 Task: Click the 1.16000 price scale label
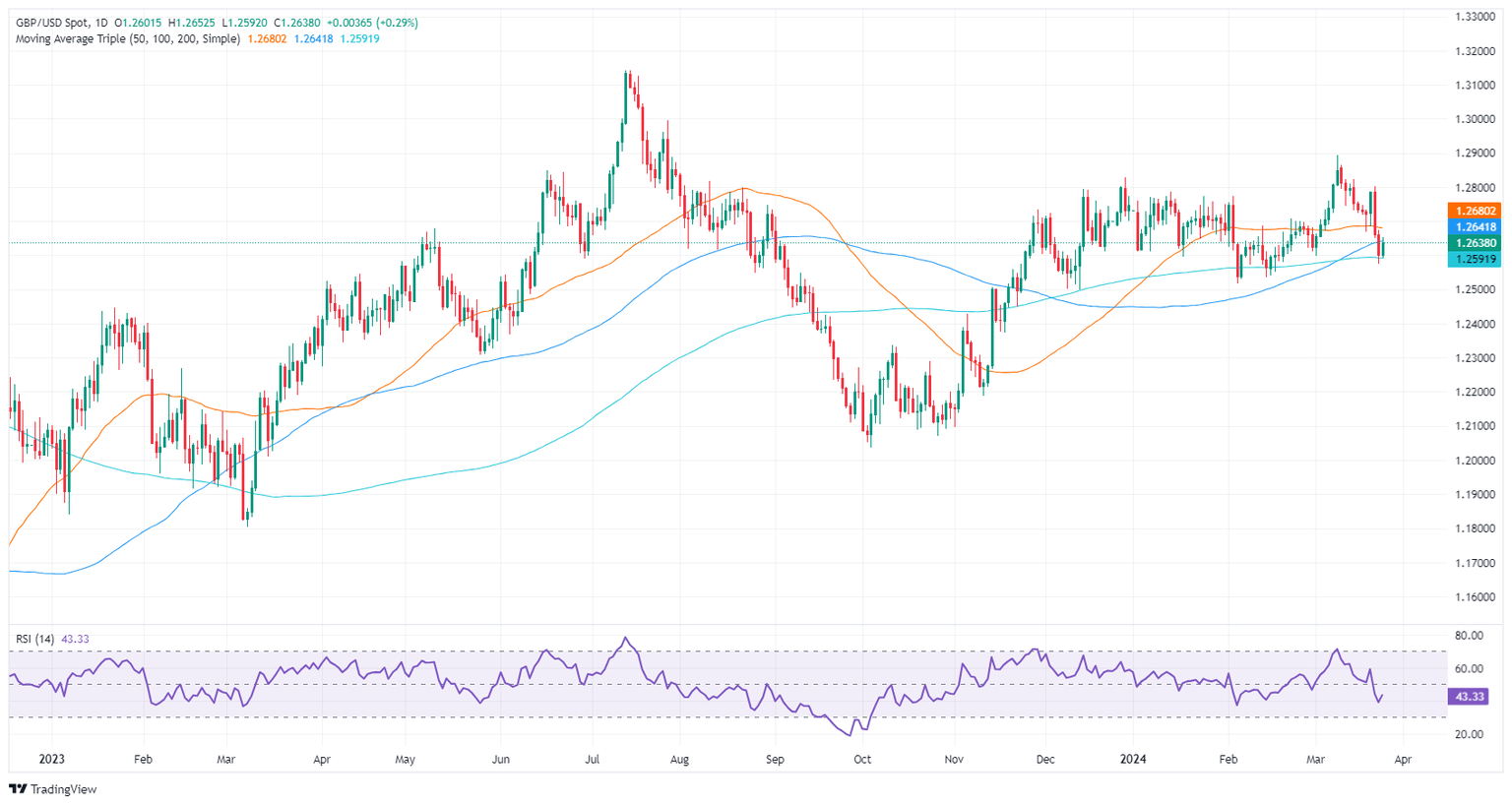click(x=1476, y=597)
